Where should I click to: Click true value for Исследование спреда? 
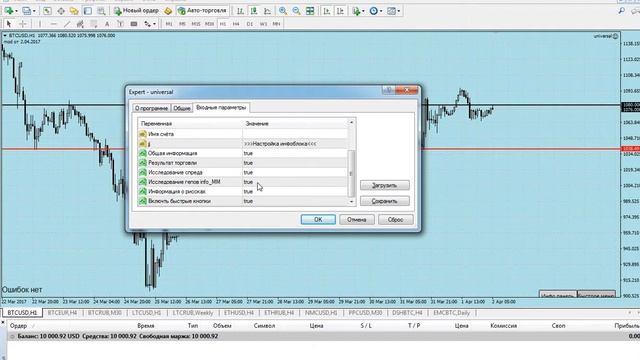[x=248, y=172]
